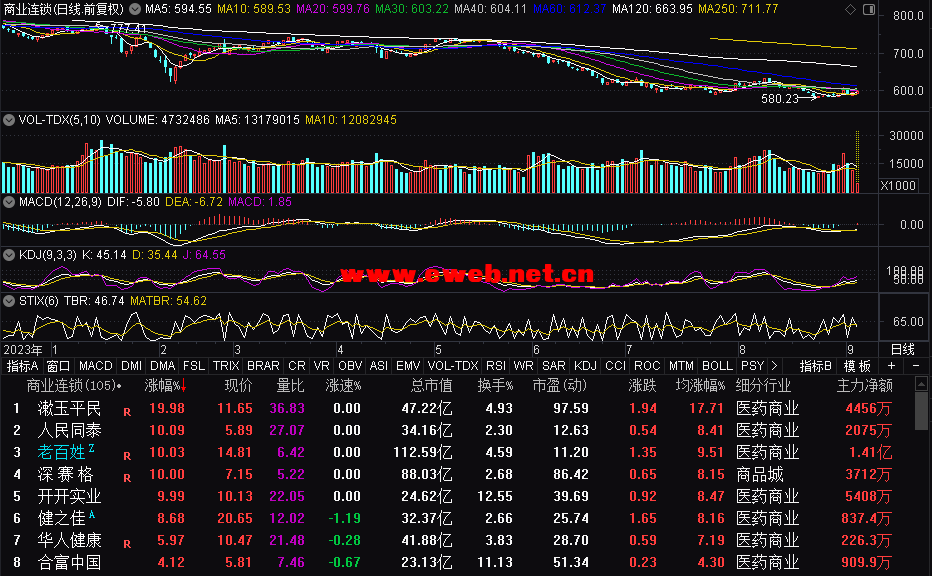Switch to the OBV indicator tab
The height and width of the screenshot is (576, 932).
350,366
